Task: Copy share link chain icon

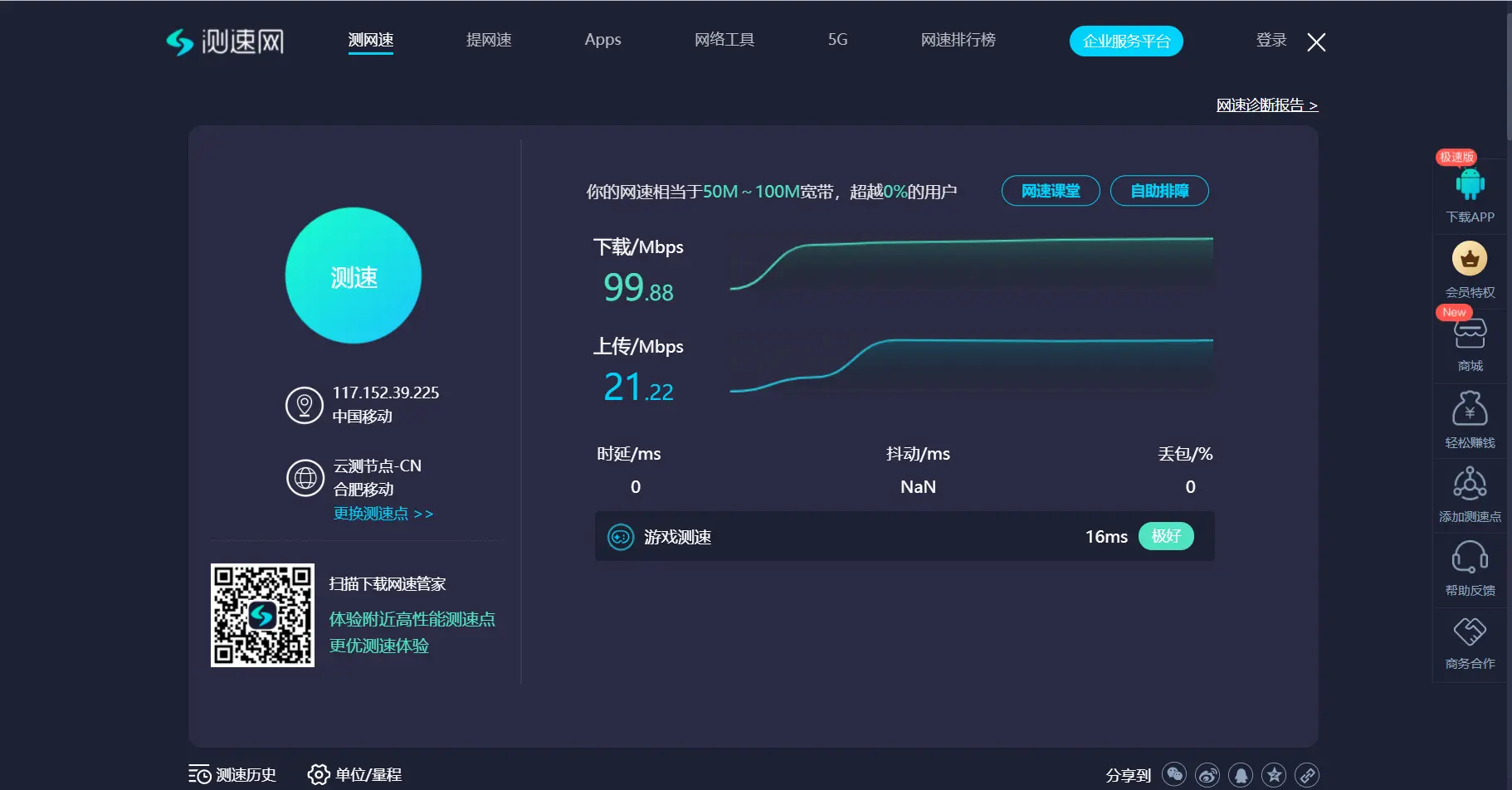Action: click(1307, 775)
